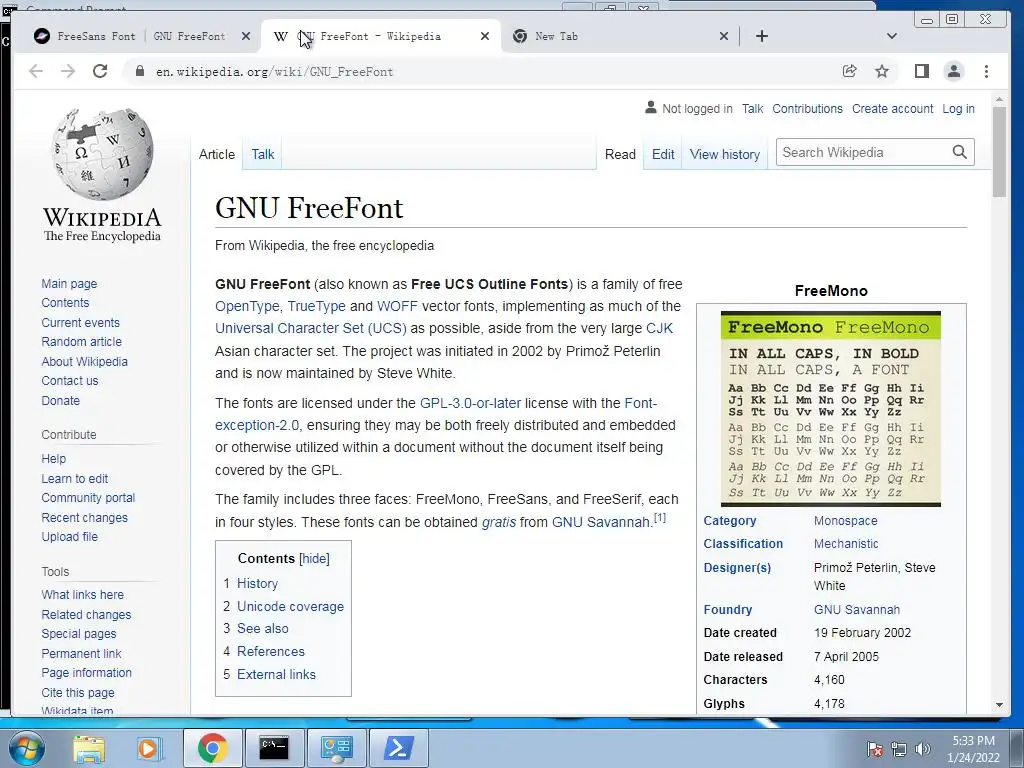Viewport: 1024px width, 768px height.
Task: Open the Edit tab
Action: coord(663,155)
